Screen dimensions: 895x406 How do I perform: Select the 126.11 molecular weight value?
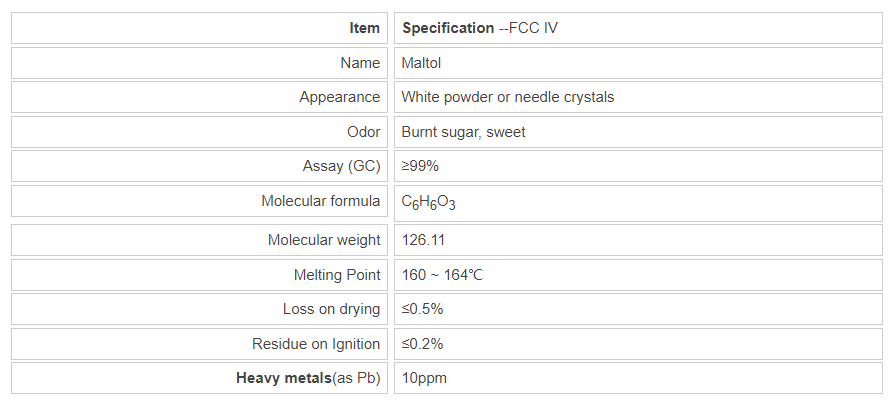(424, 240)
